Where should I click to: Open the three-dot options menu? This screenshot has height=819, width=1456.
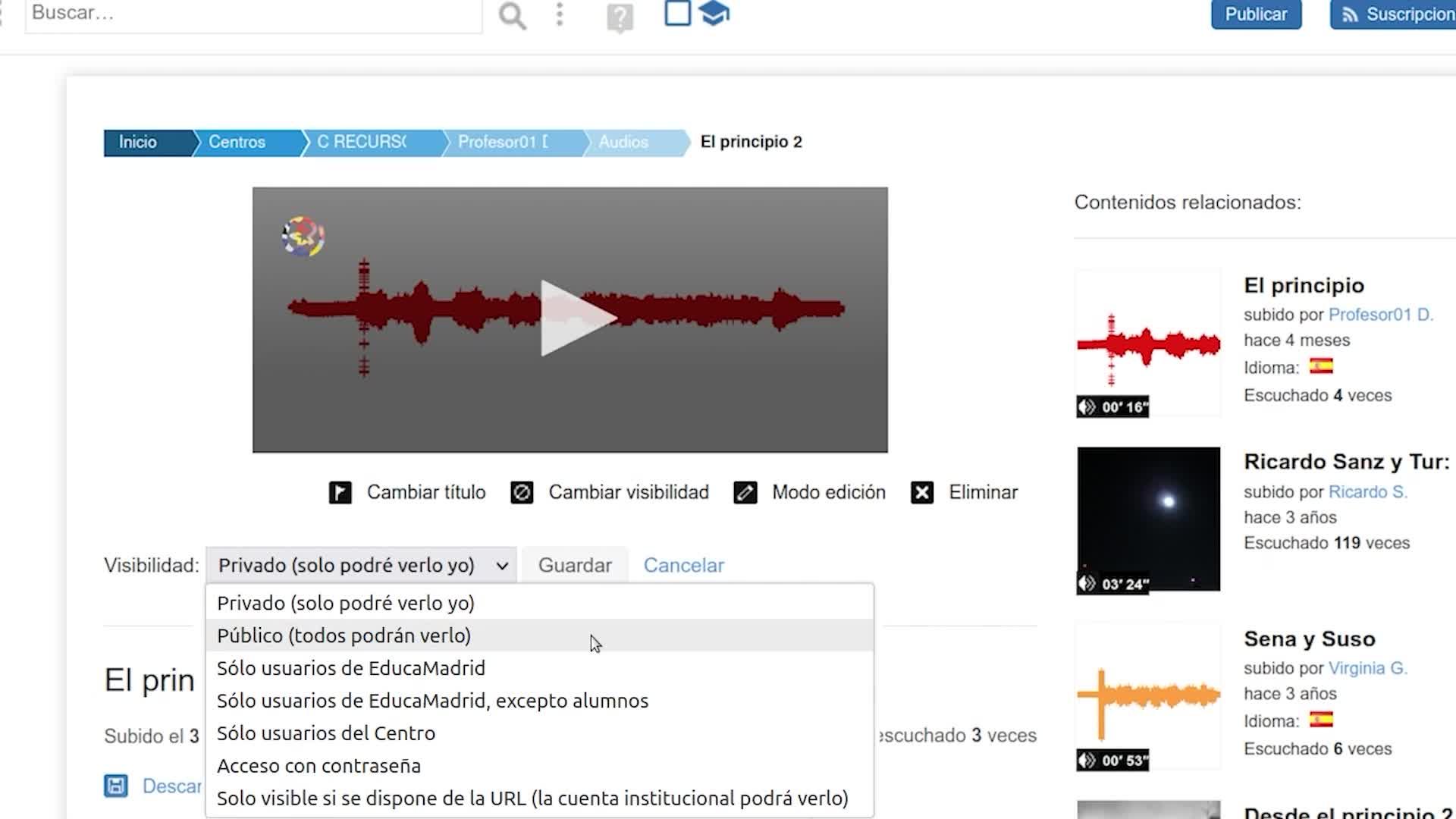click(x=560, y=14)
